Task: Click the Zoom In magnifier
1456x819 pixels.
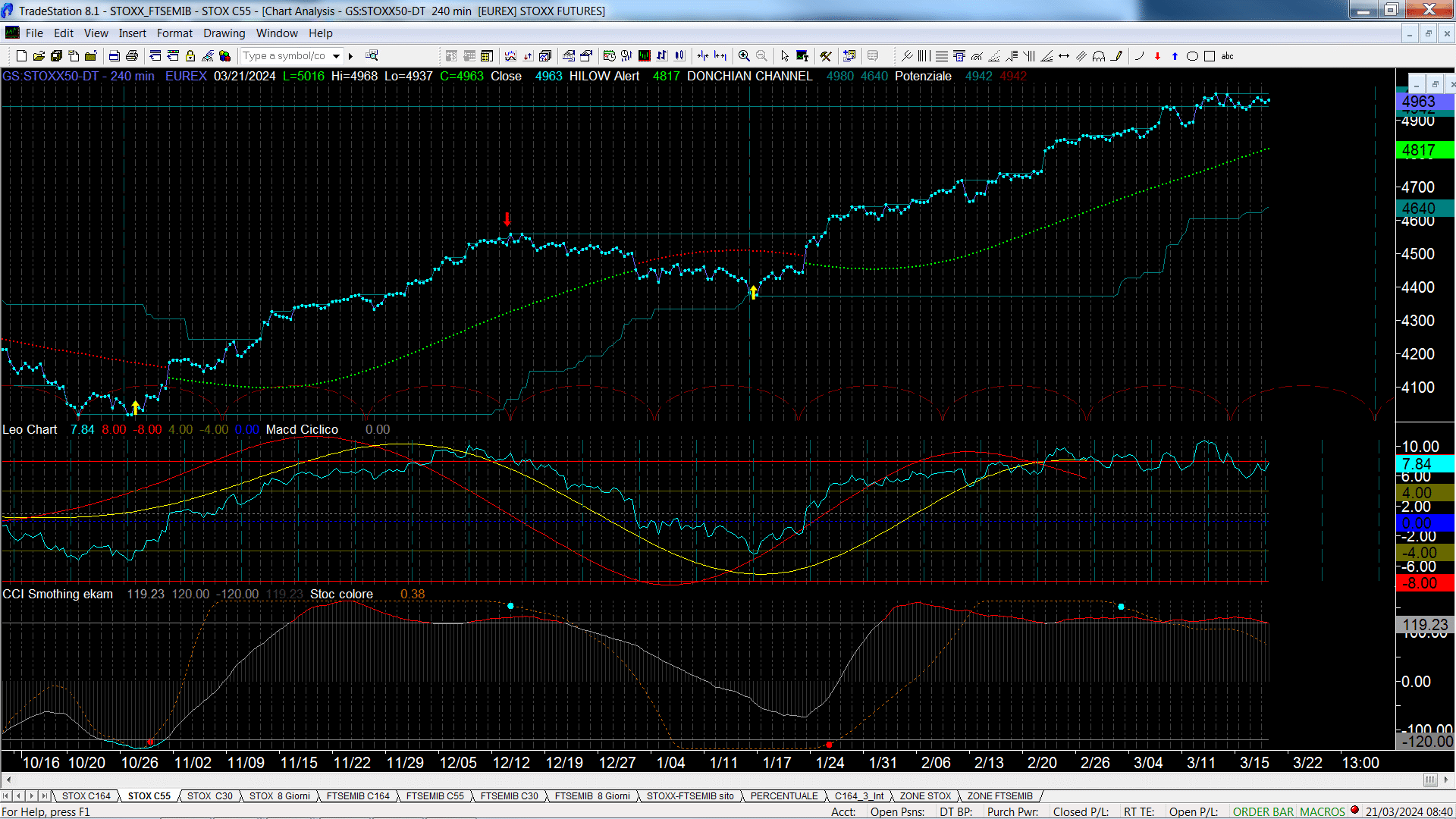Action: (744, 56)
